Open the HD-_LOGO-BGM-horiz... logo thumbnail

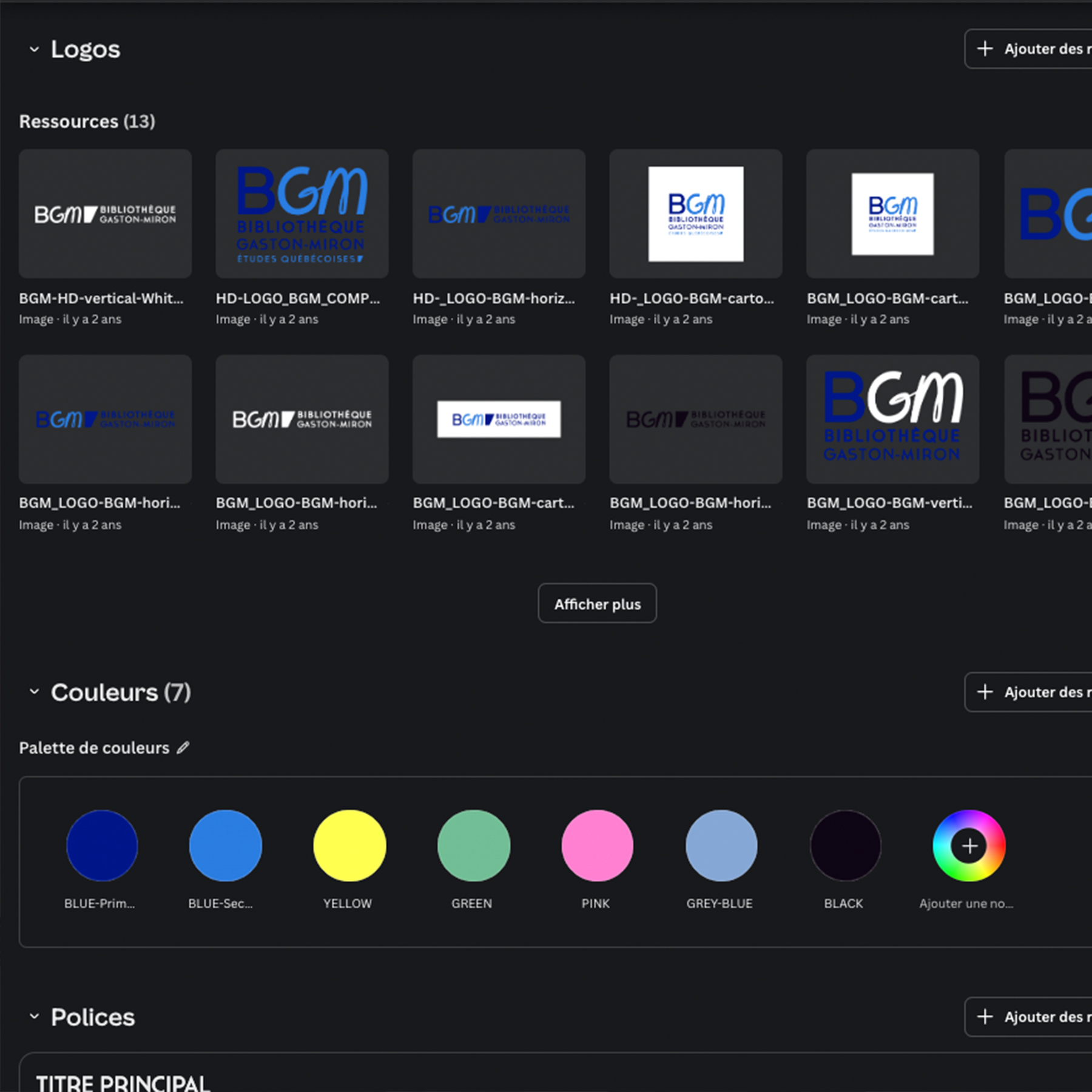499,214
